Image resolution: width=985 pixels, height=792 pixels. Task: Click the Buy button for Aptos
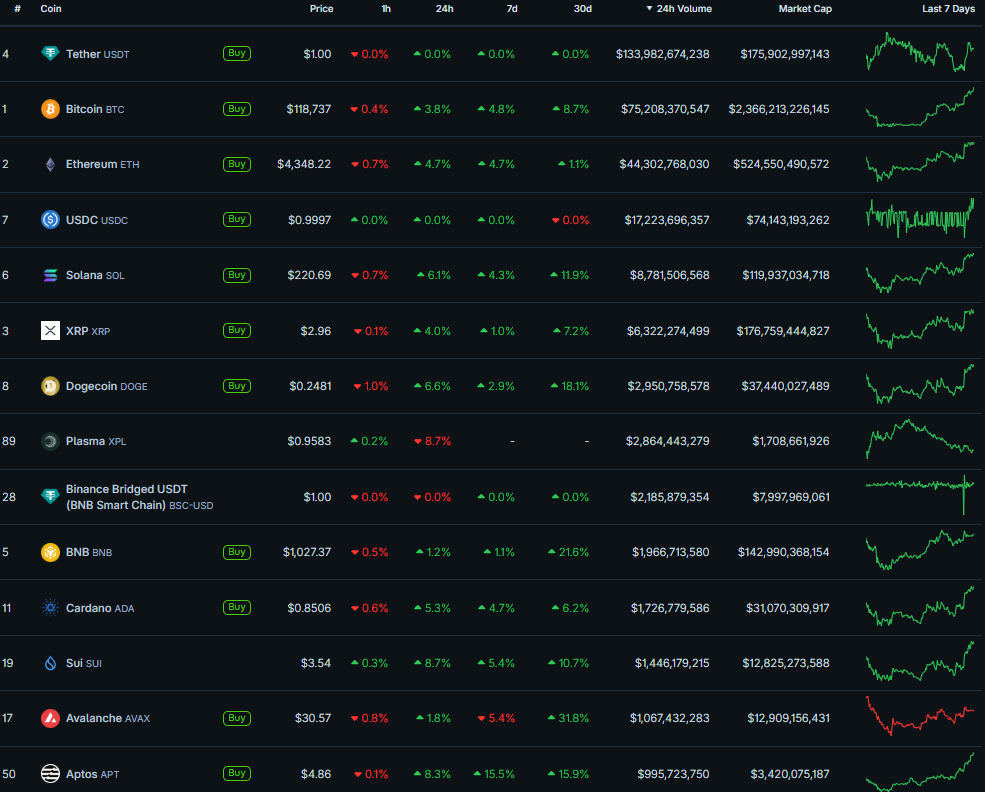(x=237, y=773)
